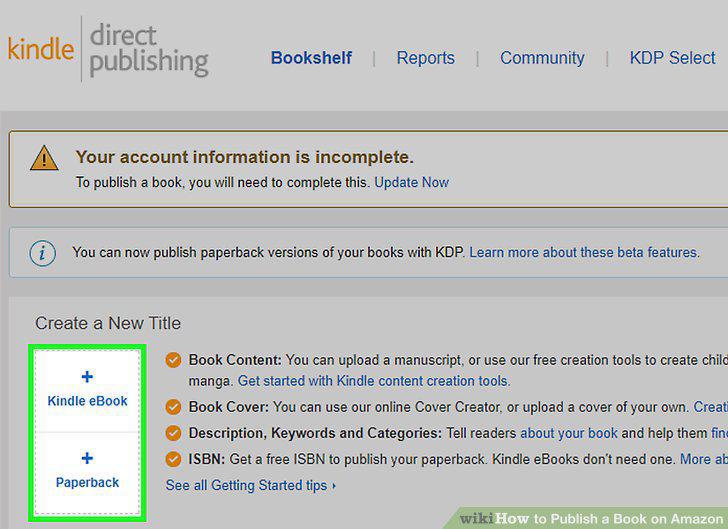
Task: Click the plus icon above Paperback
Action: [87, 458]
